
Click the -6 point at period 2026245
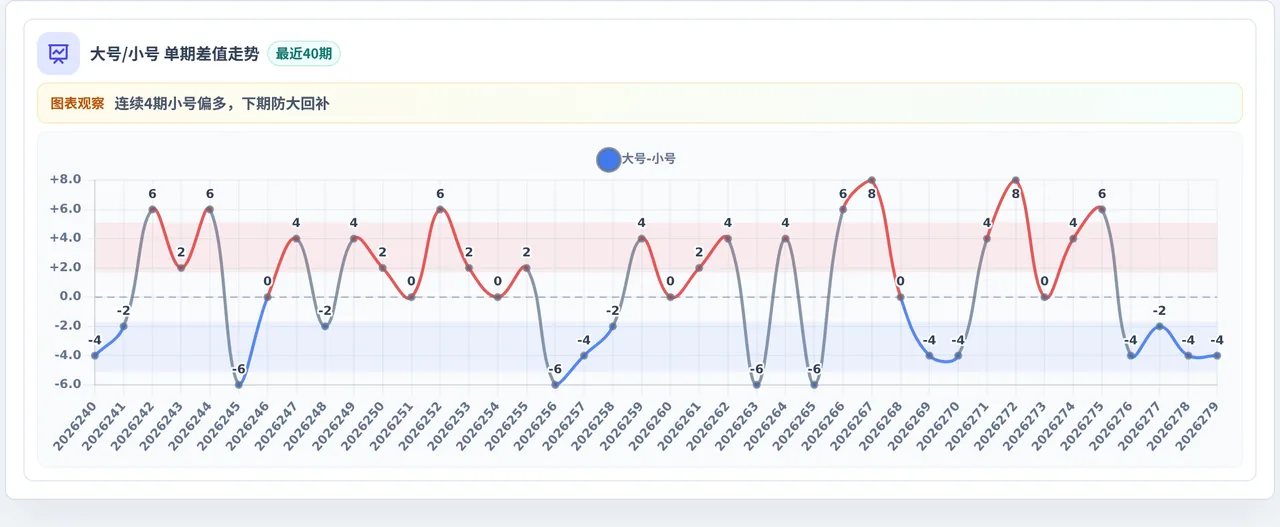pos(239,385)
